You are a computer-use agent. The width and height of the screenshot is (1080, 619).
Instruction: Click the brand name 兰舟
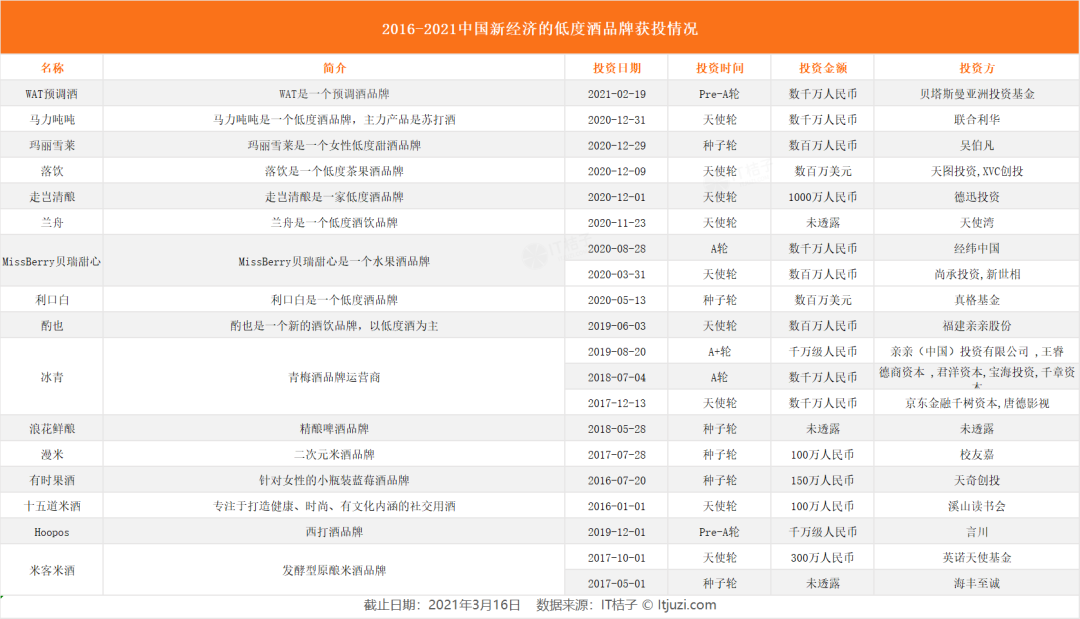coord(52,223)
